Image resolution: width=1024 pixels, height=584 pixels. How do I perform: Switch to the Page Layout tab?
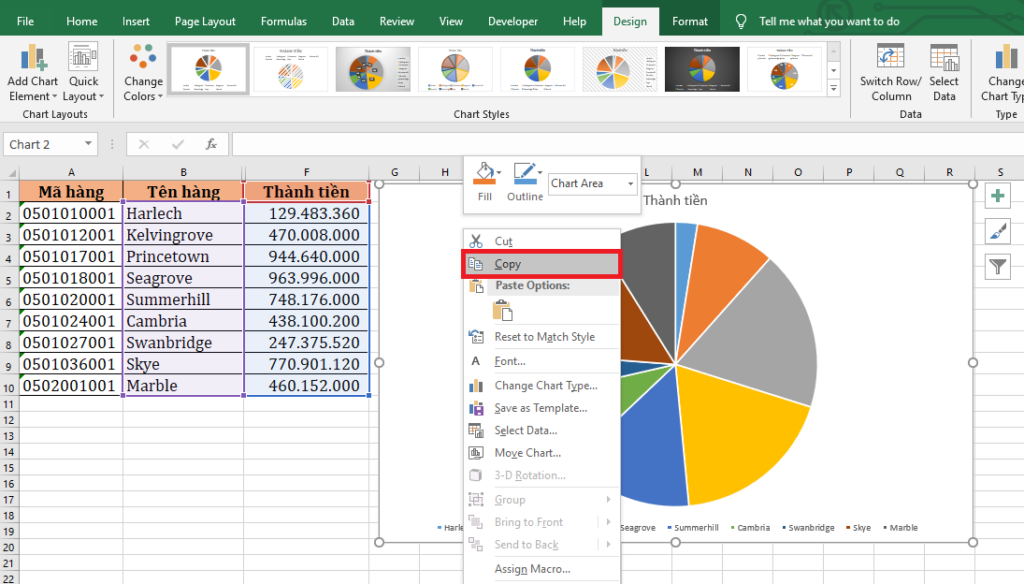pyautogui.click(x=205, y=21)
